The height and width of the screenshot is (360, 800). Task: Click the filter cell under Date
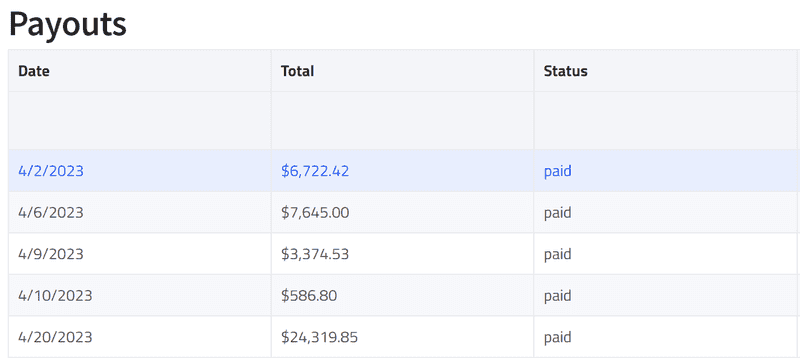139,120
